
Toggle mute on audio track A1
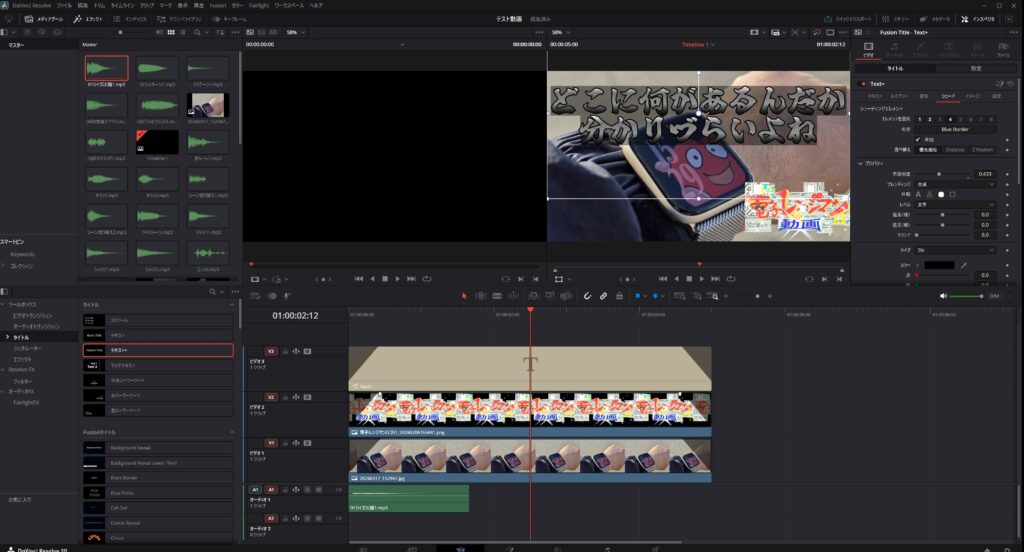pyautogui.click(x=318, y=489)
